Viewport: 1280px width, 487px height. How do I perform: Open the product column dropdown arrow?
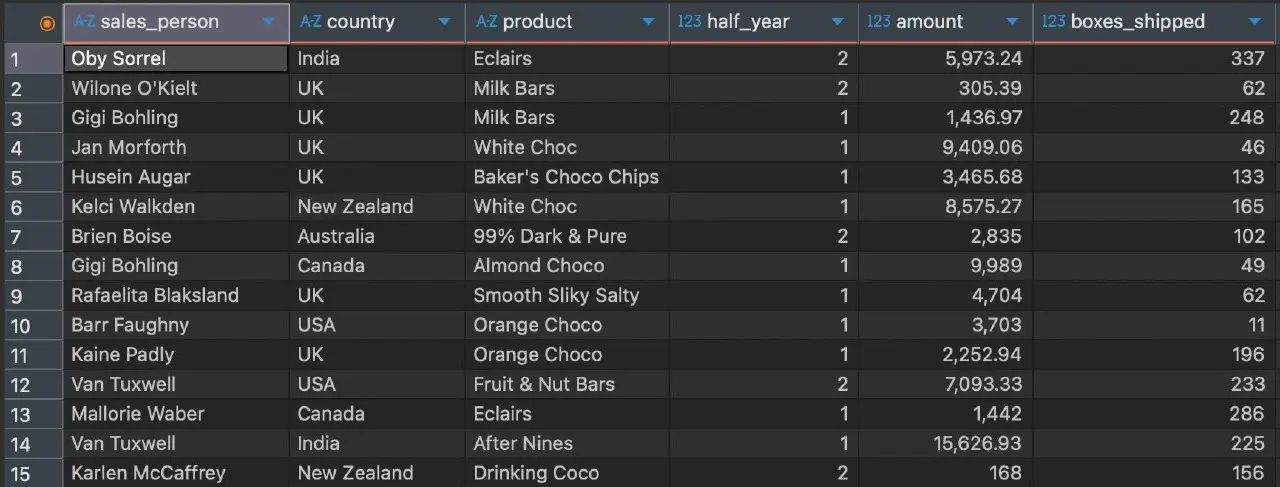tap(648, 22)
